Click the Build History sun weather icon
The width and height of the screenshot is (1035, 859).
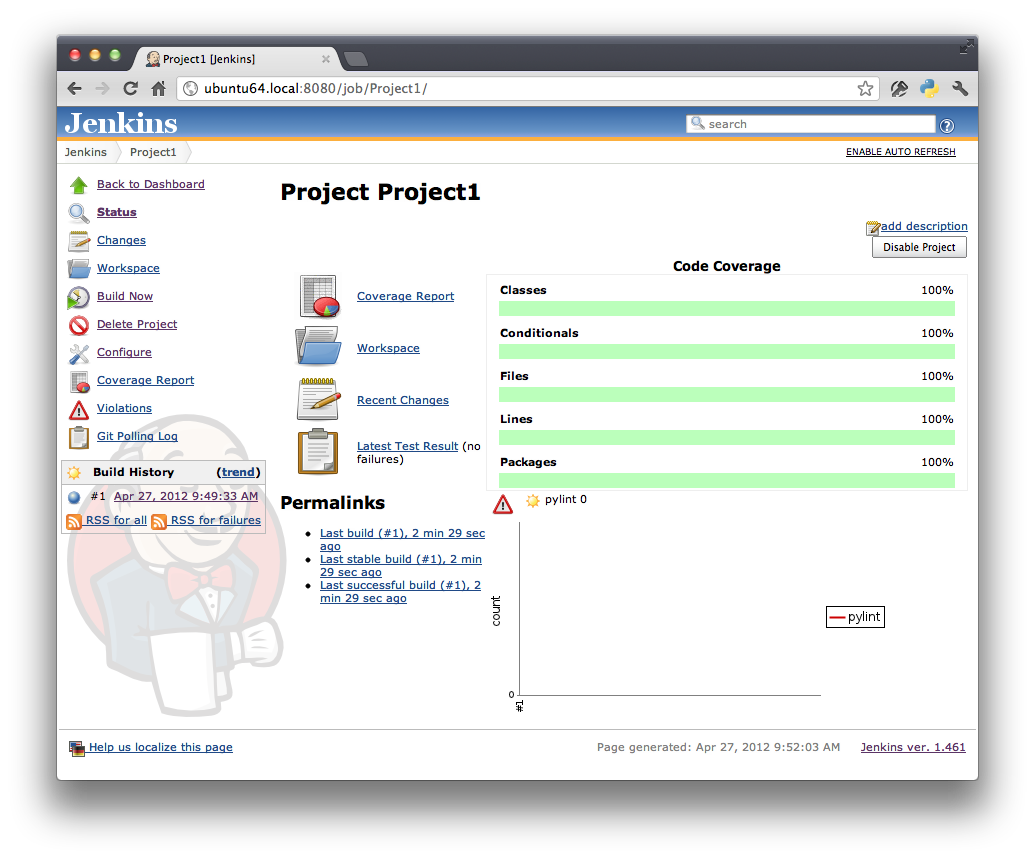click(x=74, y=473)
